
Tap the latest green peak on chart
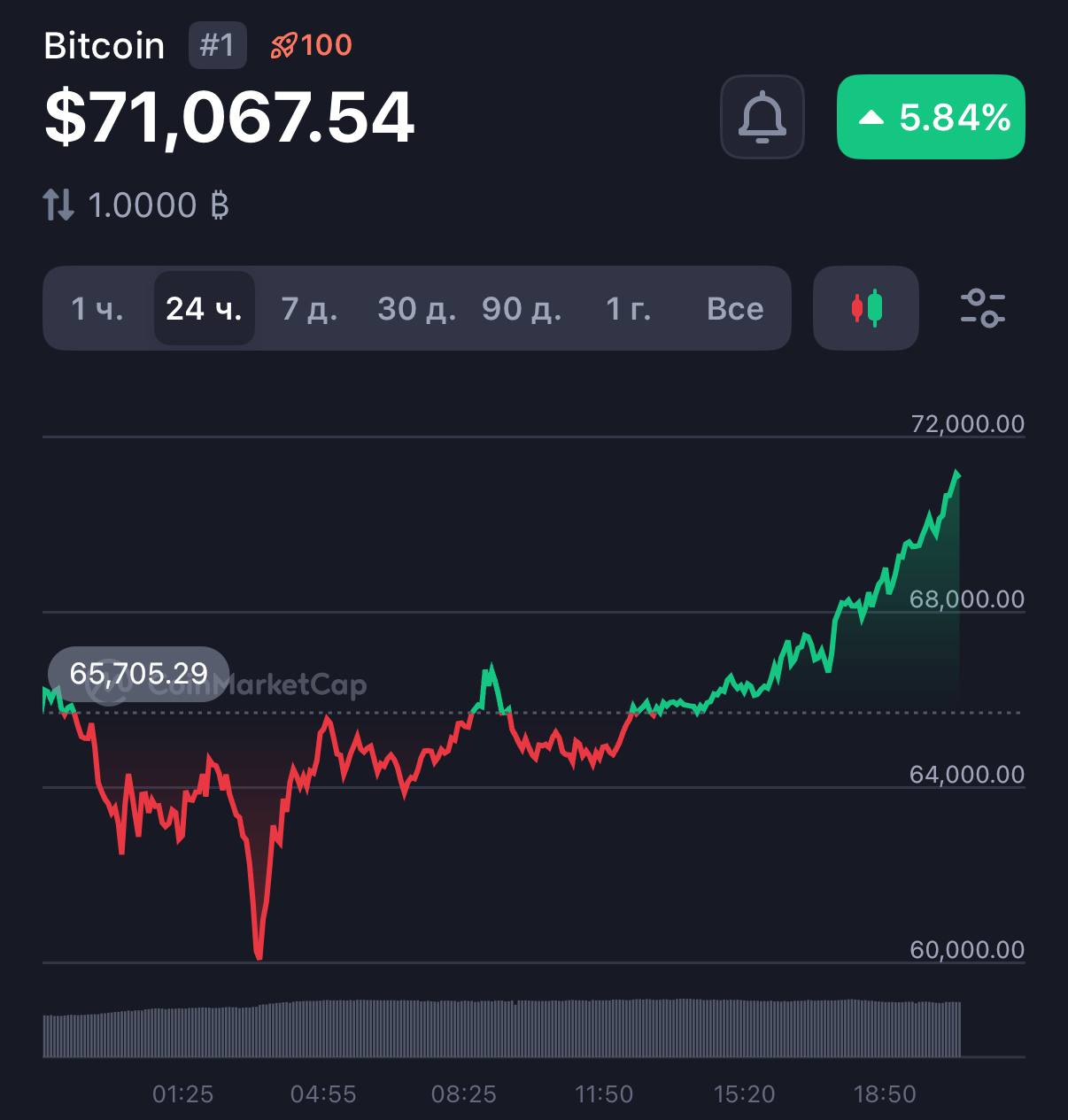957,475
